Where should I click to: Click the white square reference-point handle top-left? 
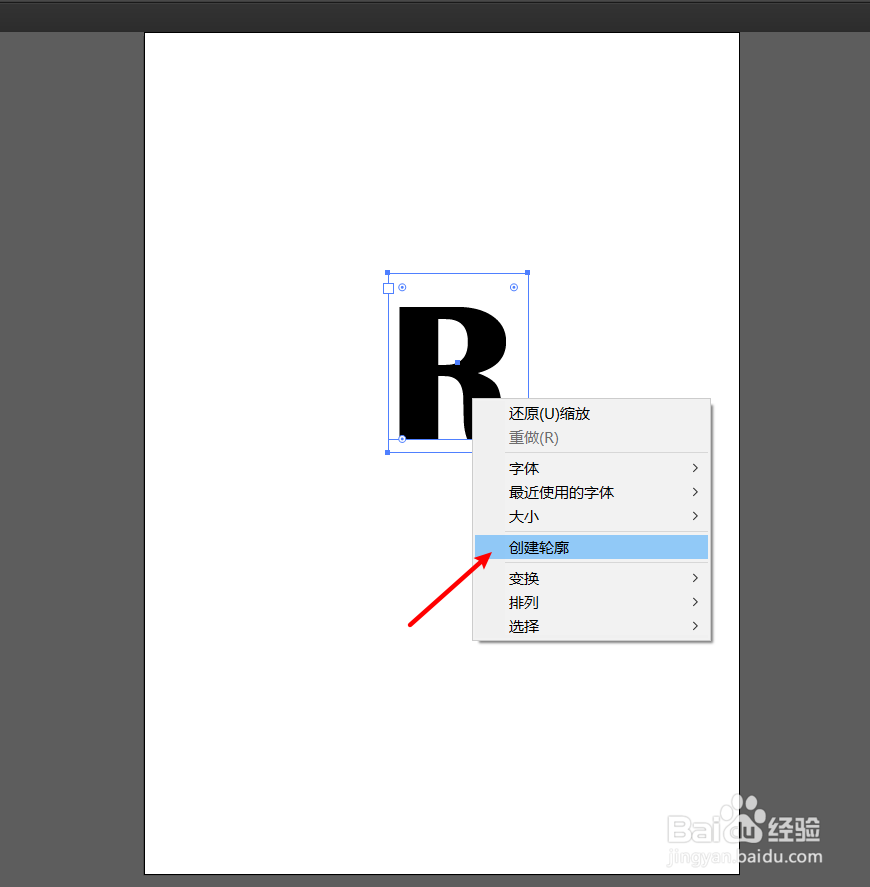[388, 287]
